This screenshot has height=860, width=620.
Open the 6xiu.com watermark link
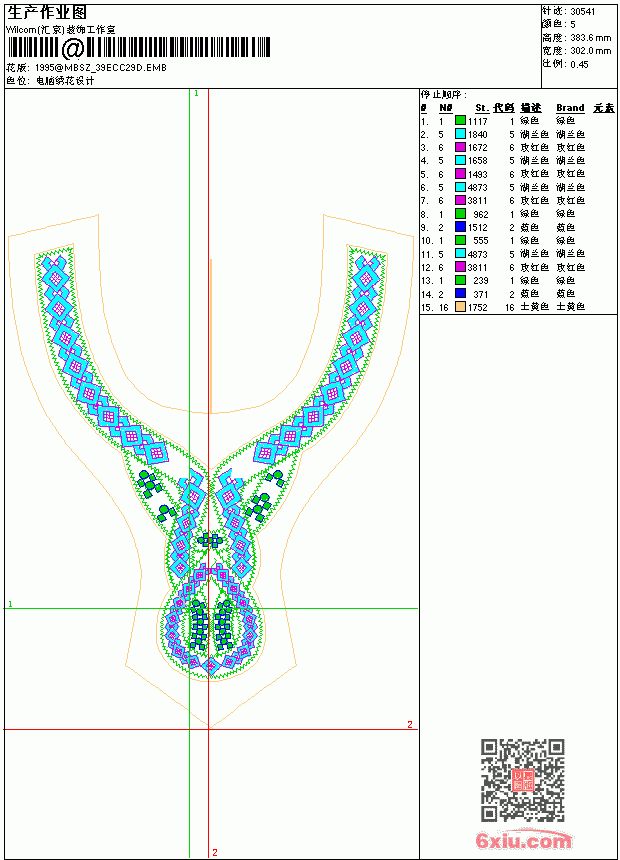[x=523, y=840]
